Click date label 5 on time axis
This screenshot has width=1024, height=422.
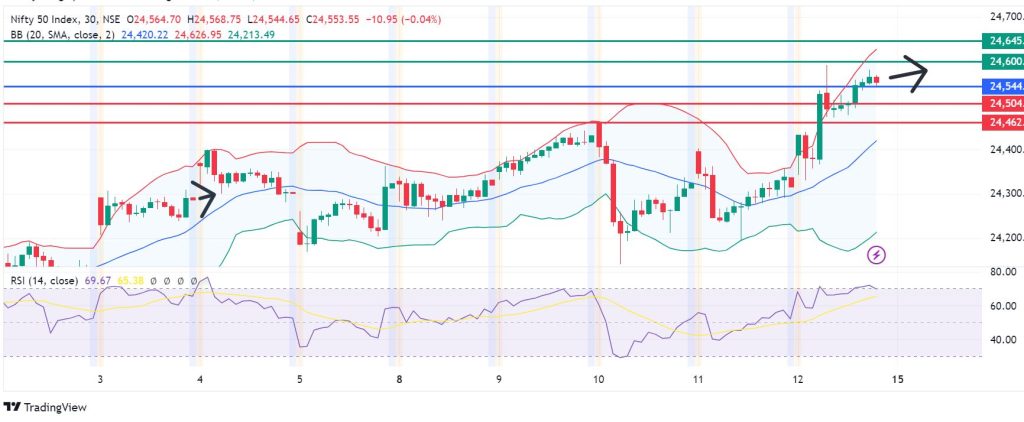click(x=299, y=379)
